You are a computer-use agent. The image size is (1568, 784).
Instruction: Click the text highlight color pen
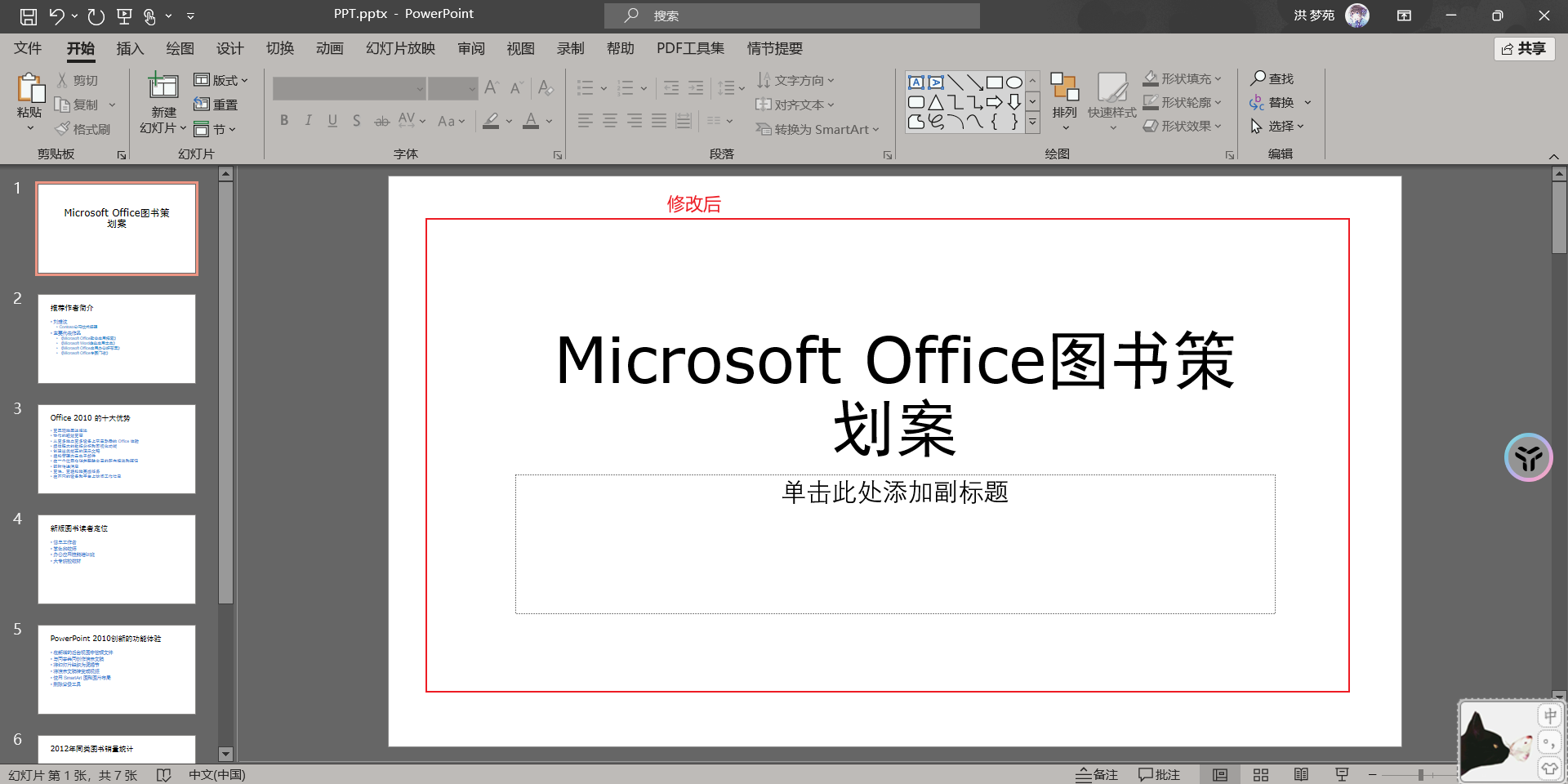pyautogui.click(x=491, y=121)
